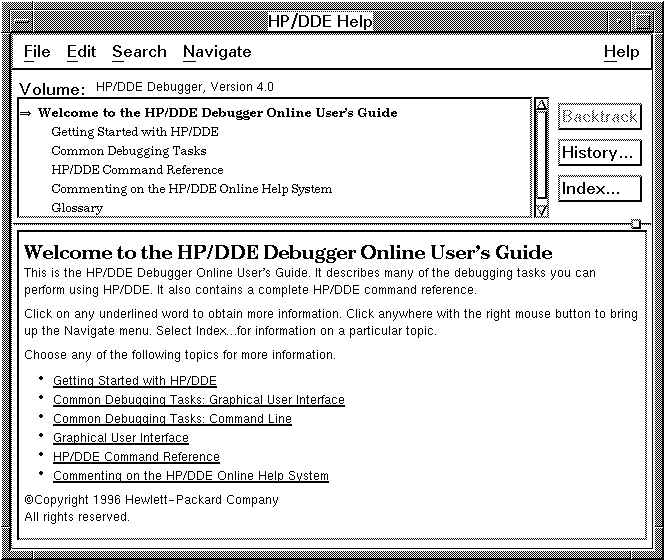This screenshot has width=664, height=560.
Task: Follow the HP/DDE Command Reference link
Action: click(136, 457)
